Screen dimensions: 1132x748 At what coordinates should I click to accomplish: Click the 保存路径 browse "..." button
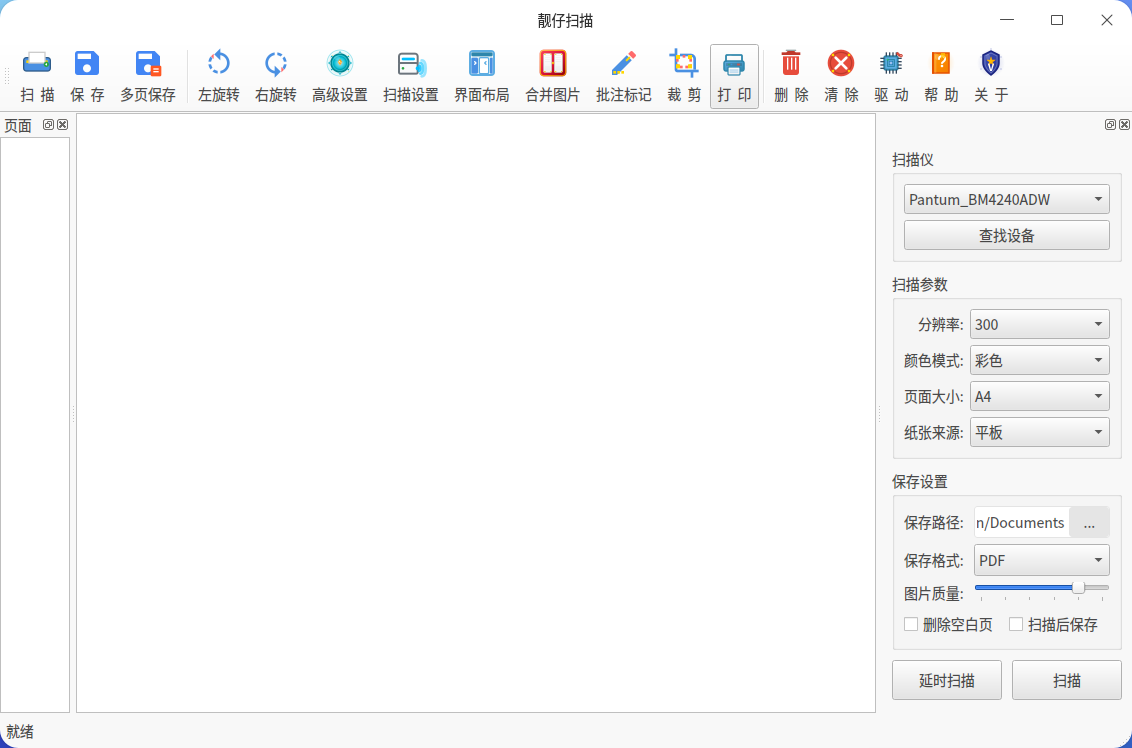click(1089, 523)
